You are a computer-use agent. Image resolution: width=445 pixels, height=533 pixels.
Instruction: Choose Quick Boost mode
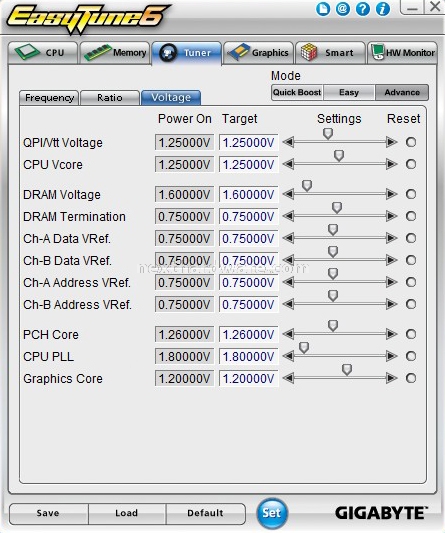point(297,92)
